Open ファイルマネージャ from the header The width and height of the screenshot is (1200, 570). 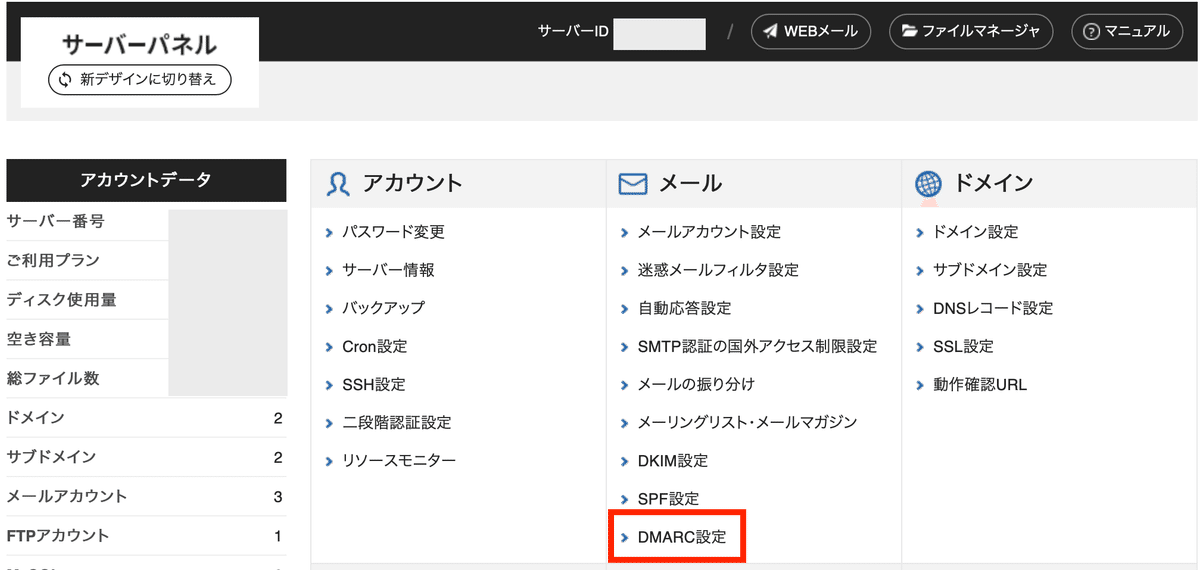coord(971,31)
